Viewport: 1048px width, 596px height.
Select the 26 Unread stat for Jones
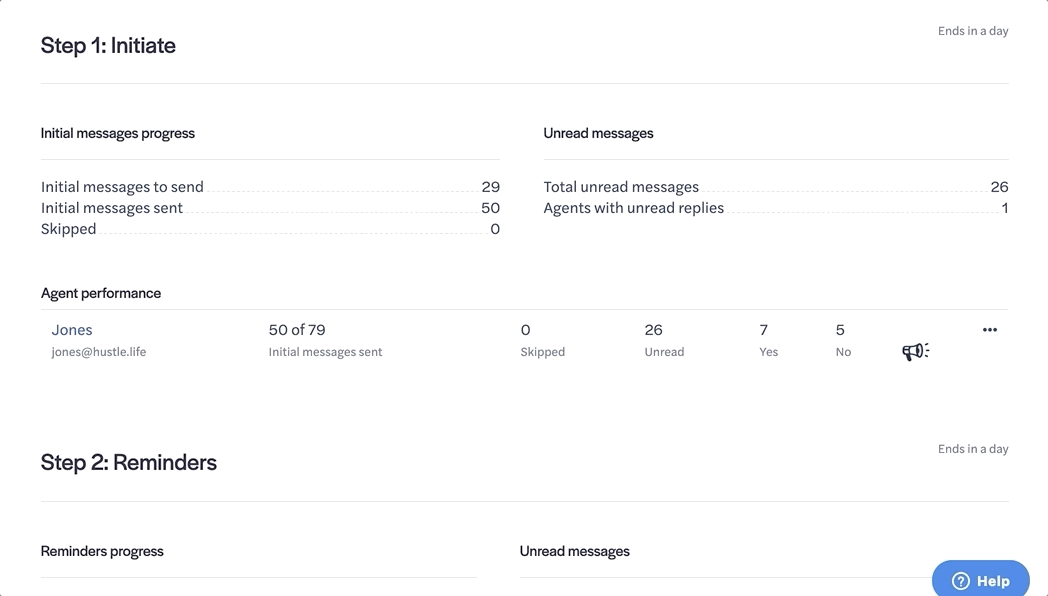click(654, 330)
